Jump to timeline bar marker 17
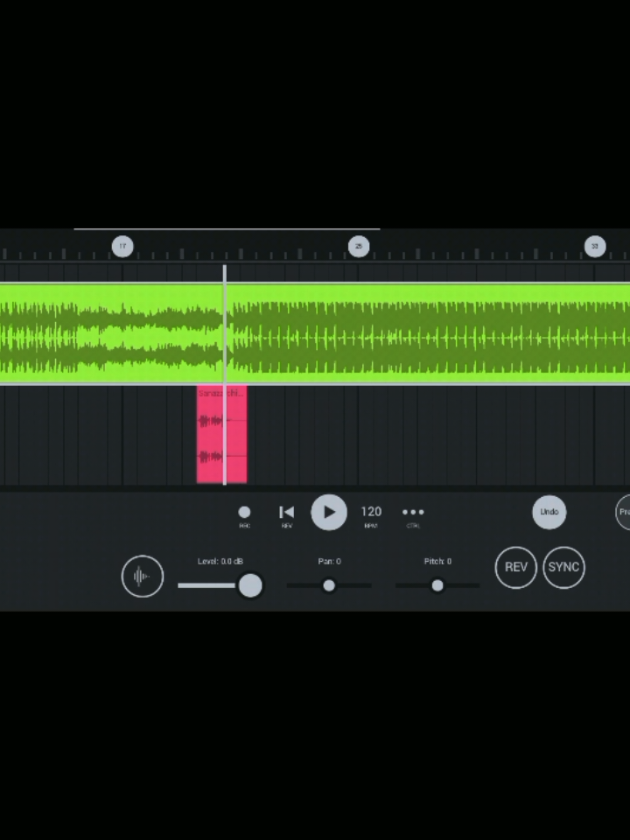 (x=123, y=246)
